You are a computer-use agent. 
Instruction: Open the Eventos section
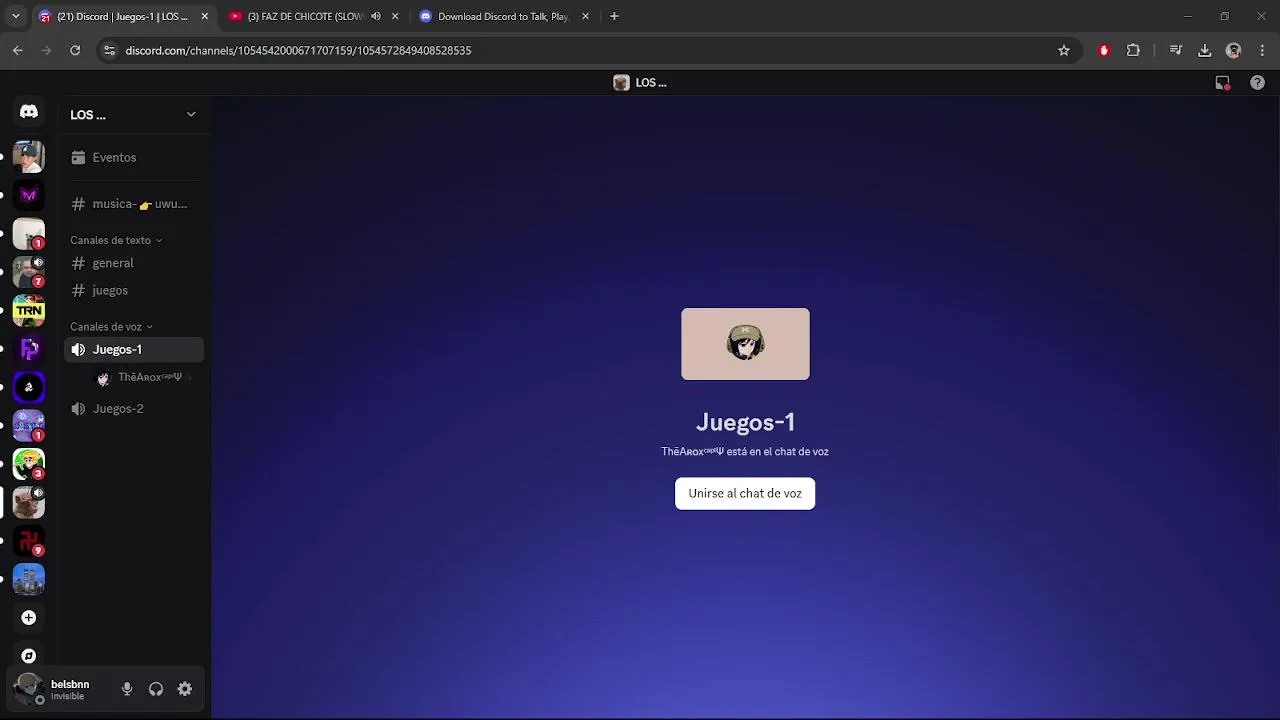tap(134, 157)
